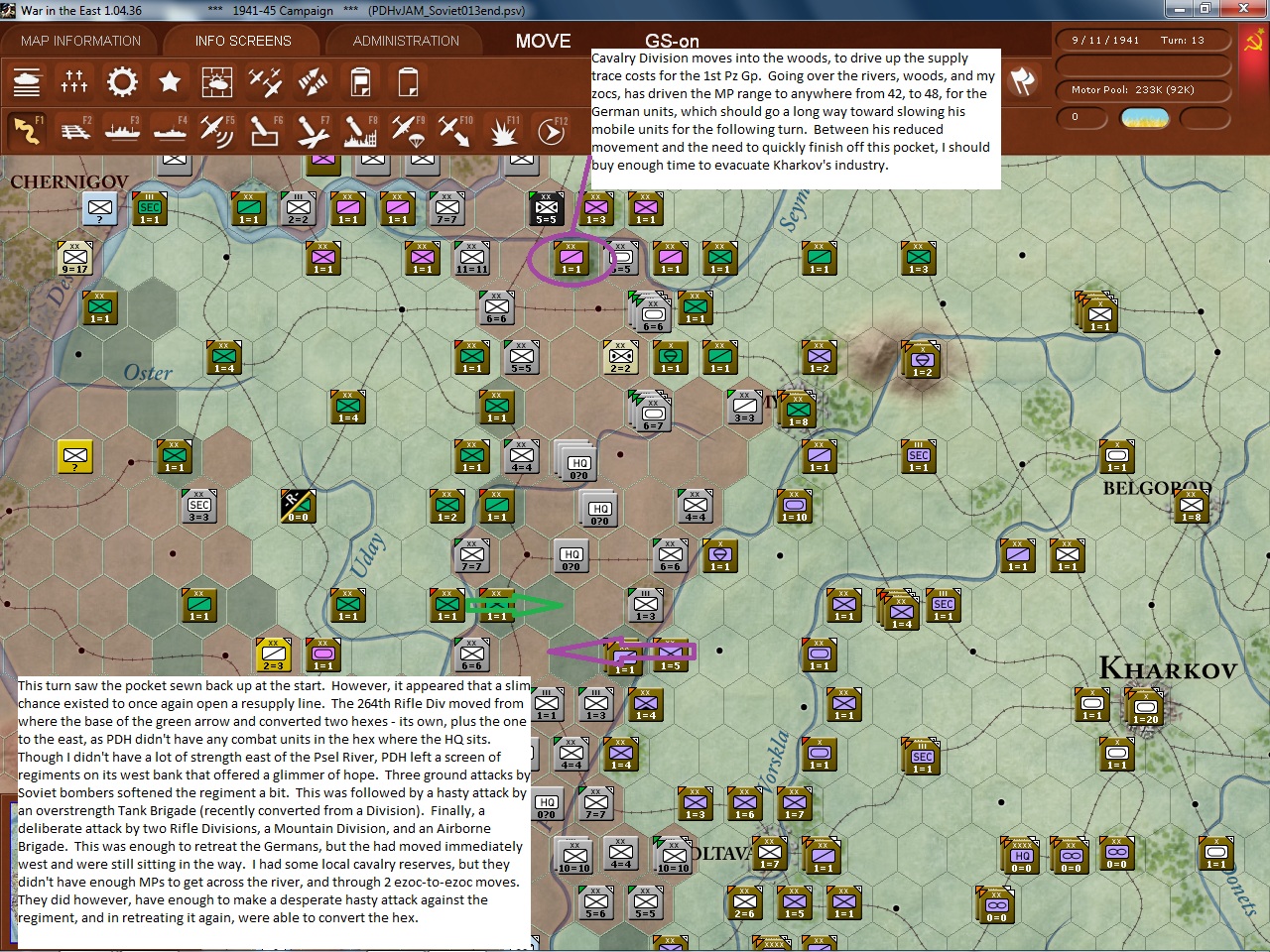Select F4 amphibious ship icon
Image resolution: width=1270 pixels, height=952 pixels.
(x=170, y=130)
